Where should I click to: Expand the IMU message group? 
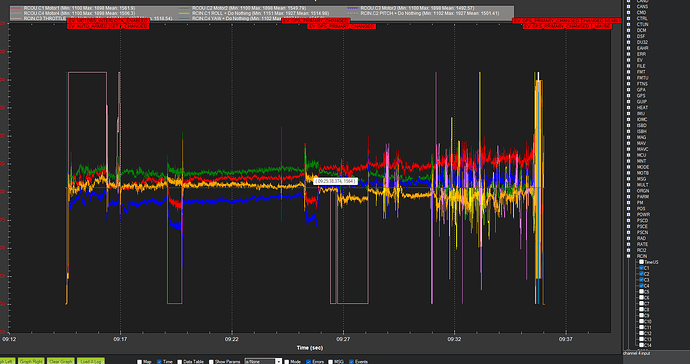coord(628,114)
